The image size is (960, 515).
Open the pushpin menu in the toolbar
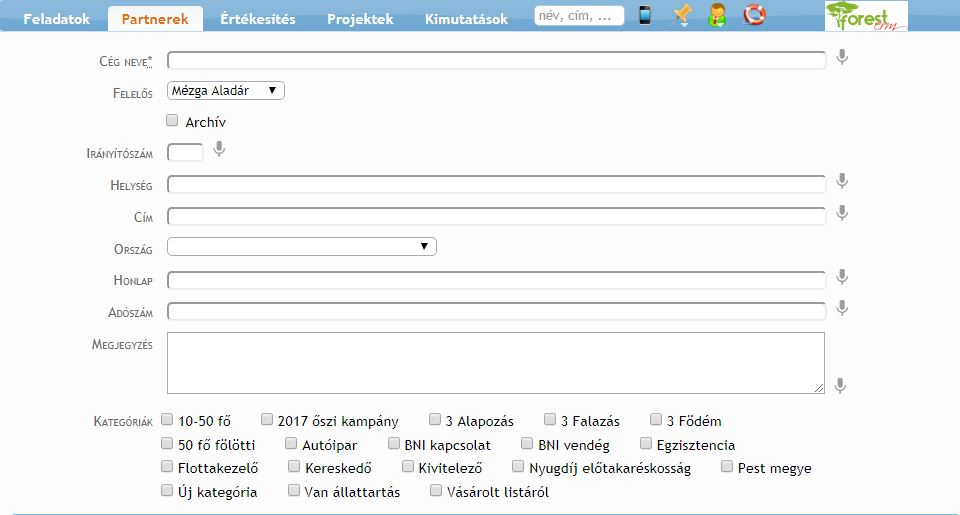[x=681, y=16]
